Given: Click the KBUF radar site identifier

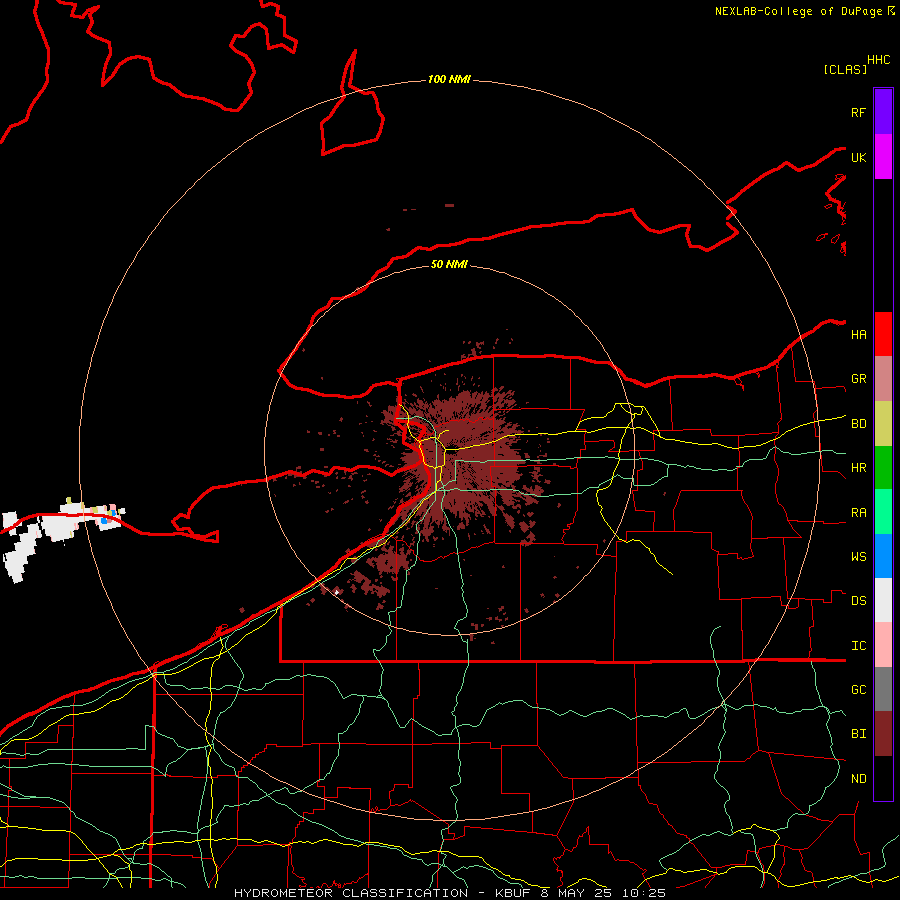Looking at the screenshot, I should (513, 893).
